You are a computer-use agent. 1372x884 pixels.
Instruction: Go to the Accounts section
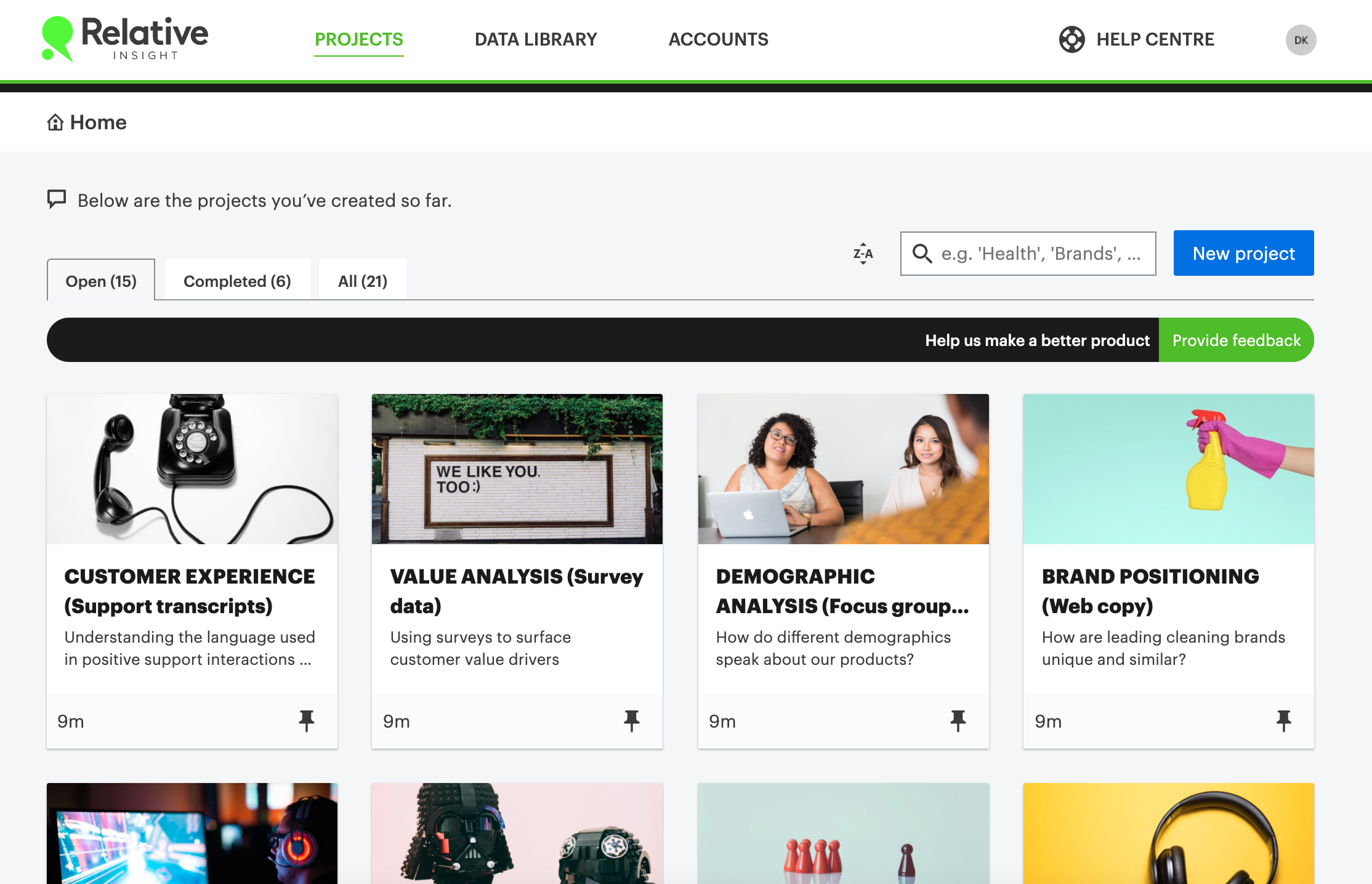tap(718, 39)
